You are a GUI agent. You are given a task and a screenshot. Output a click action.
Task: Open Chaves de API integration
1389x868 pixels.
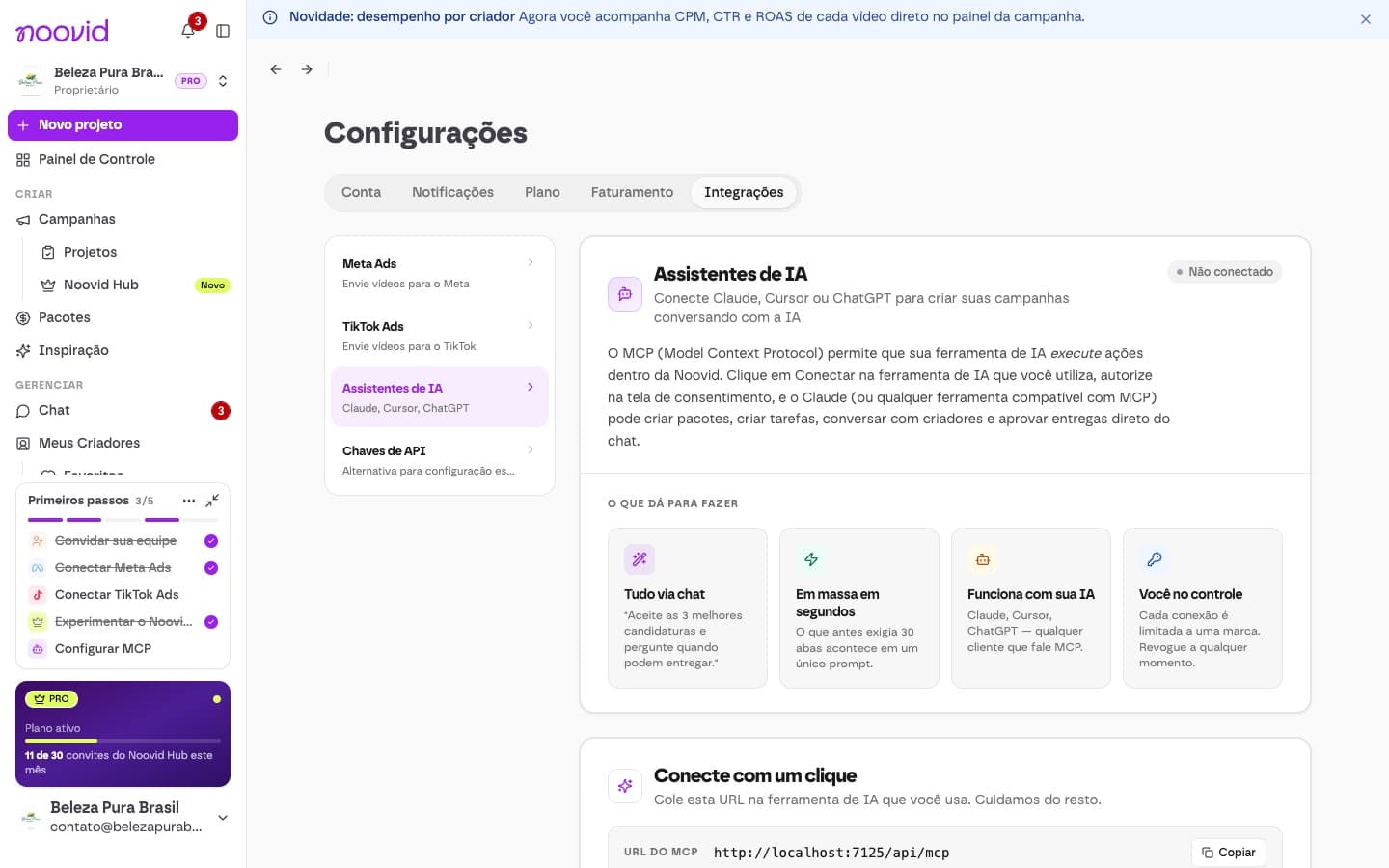click(440, 460)
